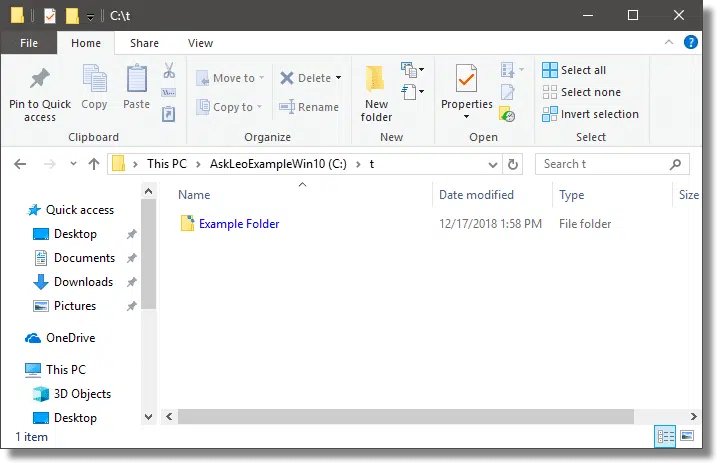This screenshot has height=463, width=717.
Task: Switch to the Share tab
Action: pos(144,43)
